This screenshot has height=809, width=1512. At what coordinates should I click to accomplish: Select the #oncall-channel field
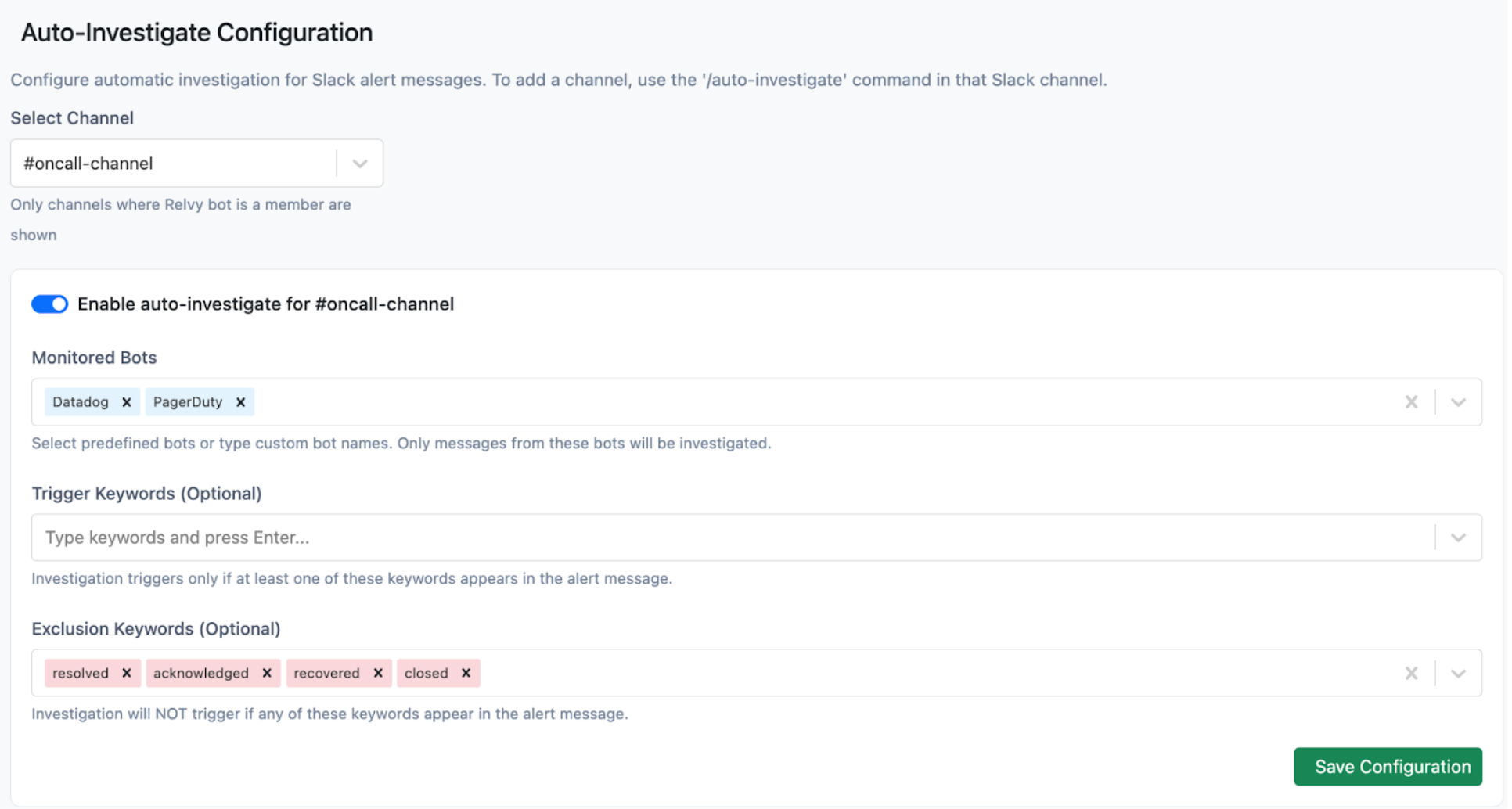tap(172, 163)
